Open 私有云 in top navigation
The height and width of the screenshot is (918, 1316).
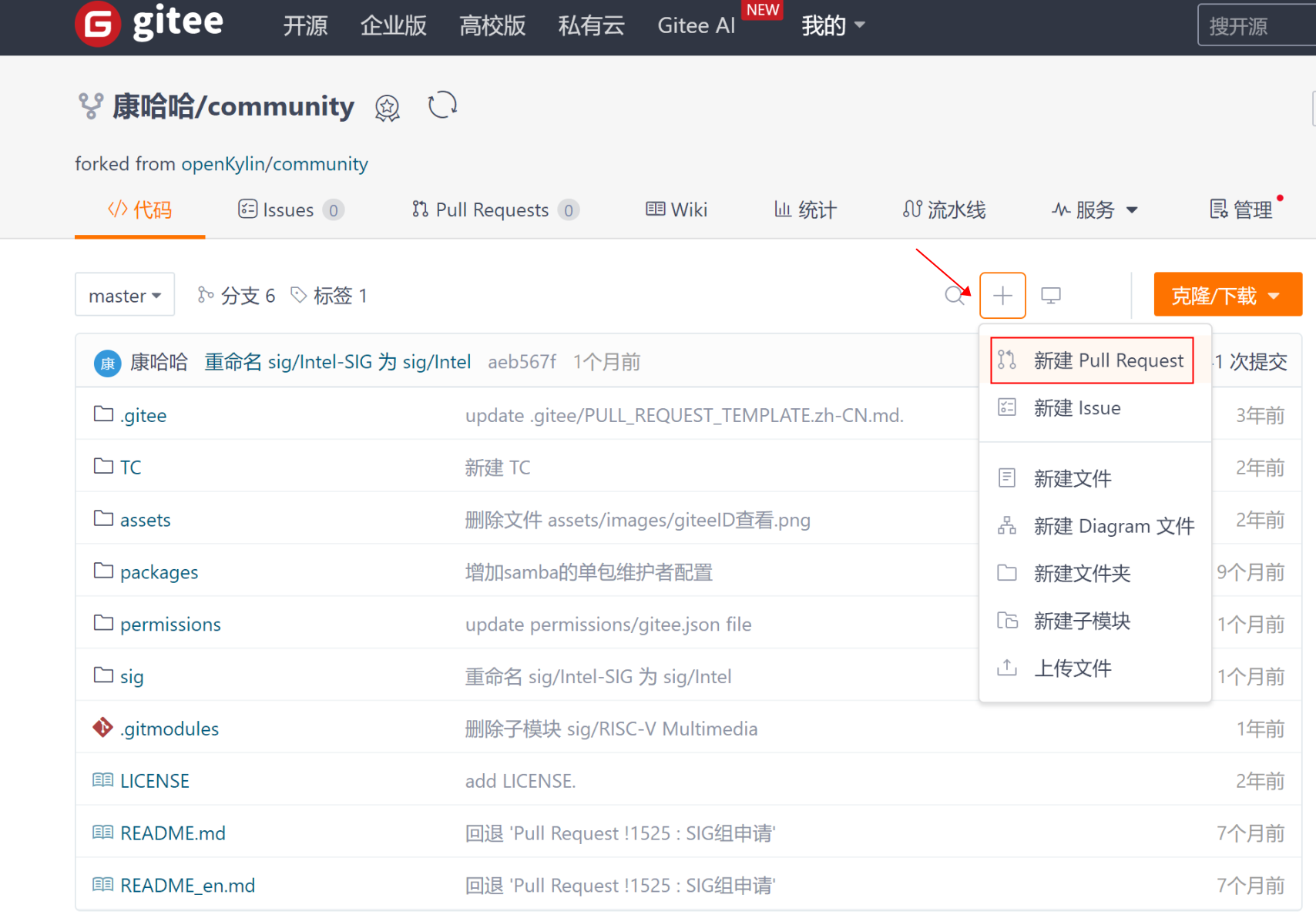click(x=591, y=25)
